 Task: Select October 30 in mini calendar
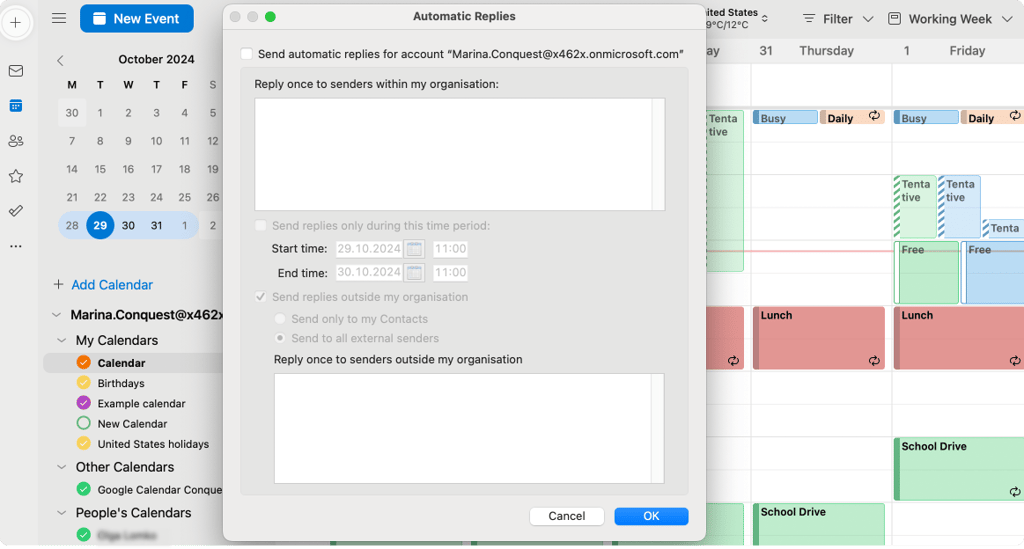point(128,225)
